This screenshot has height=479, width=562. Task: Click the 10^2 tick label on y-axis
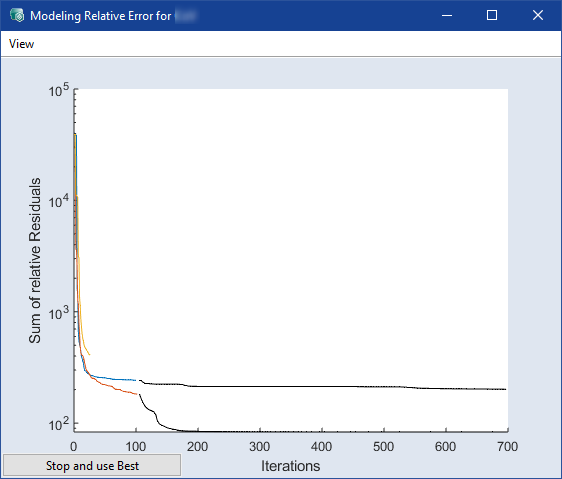(59, 424)
